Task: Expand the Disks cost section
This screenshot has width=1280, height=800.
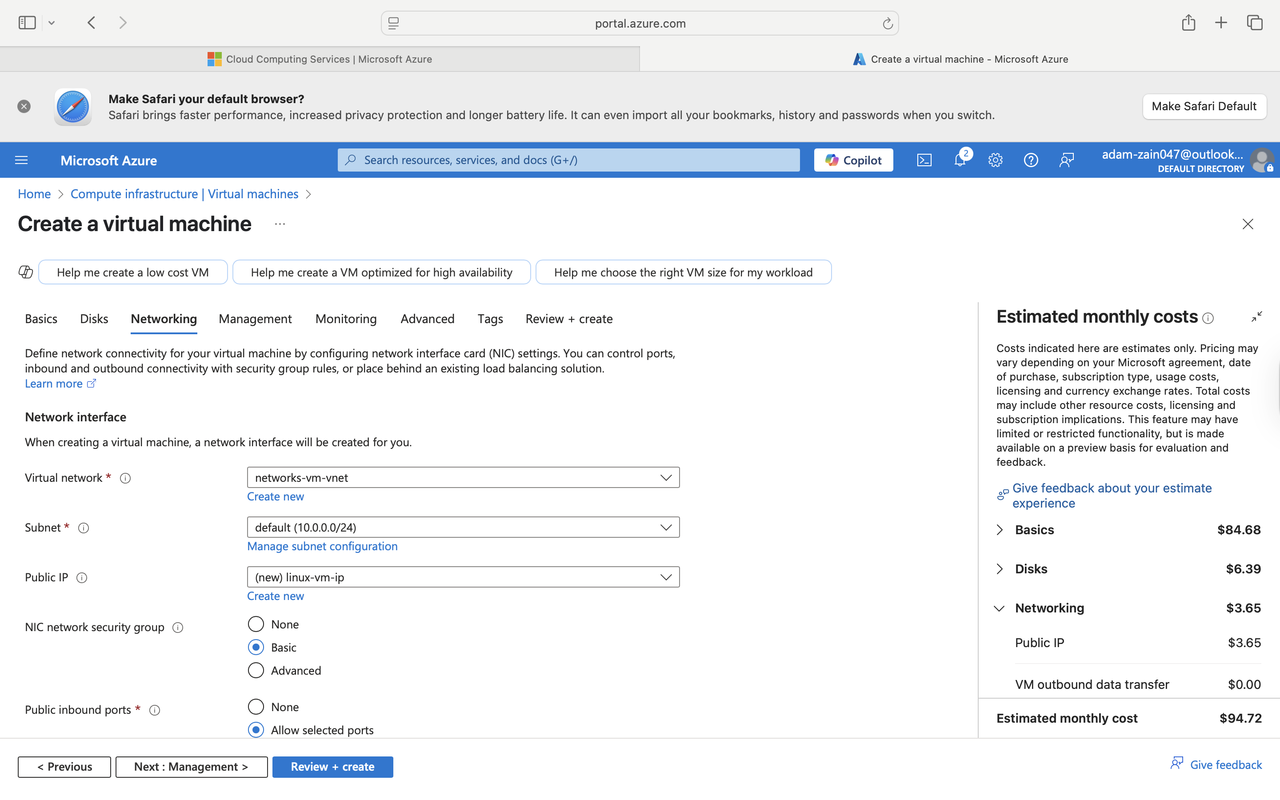Action: [1000, 569]
